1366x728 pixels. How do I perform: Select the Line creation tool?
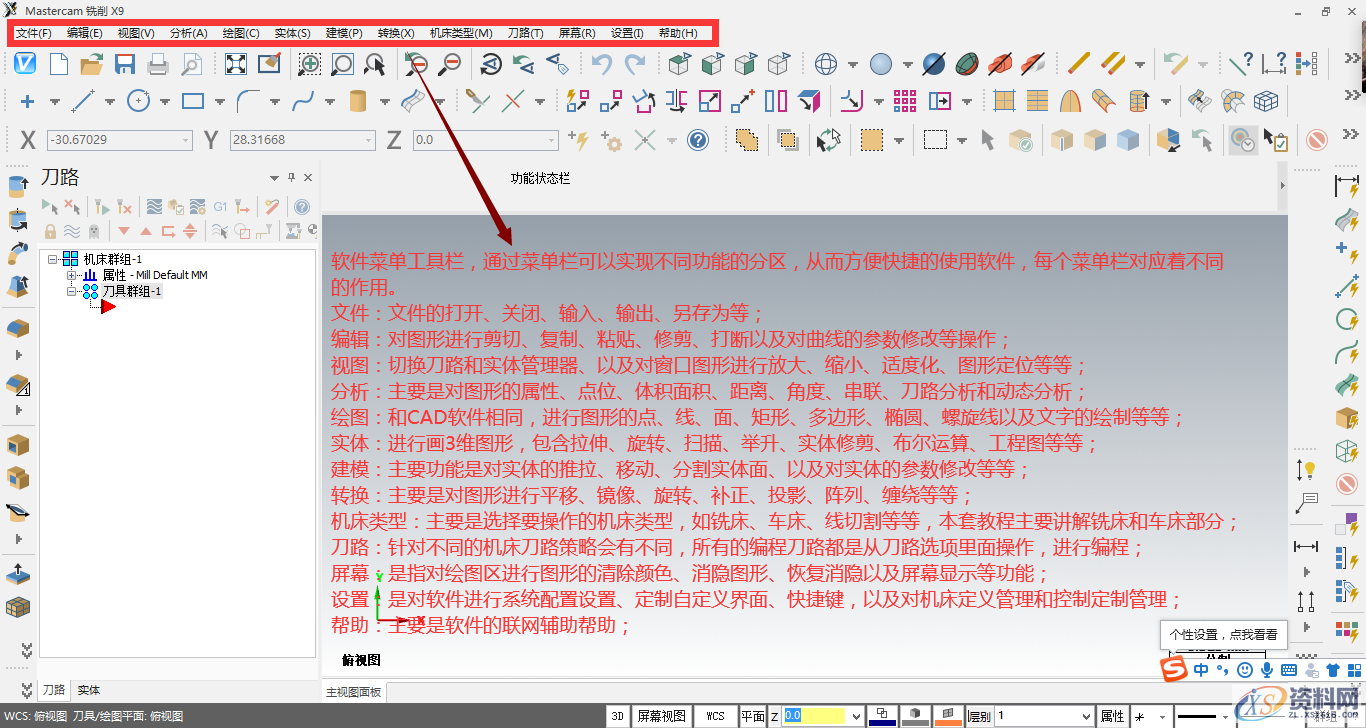[x=83, y=101]
